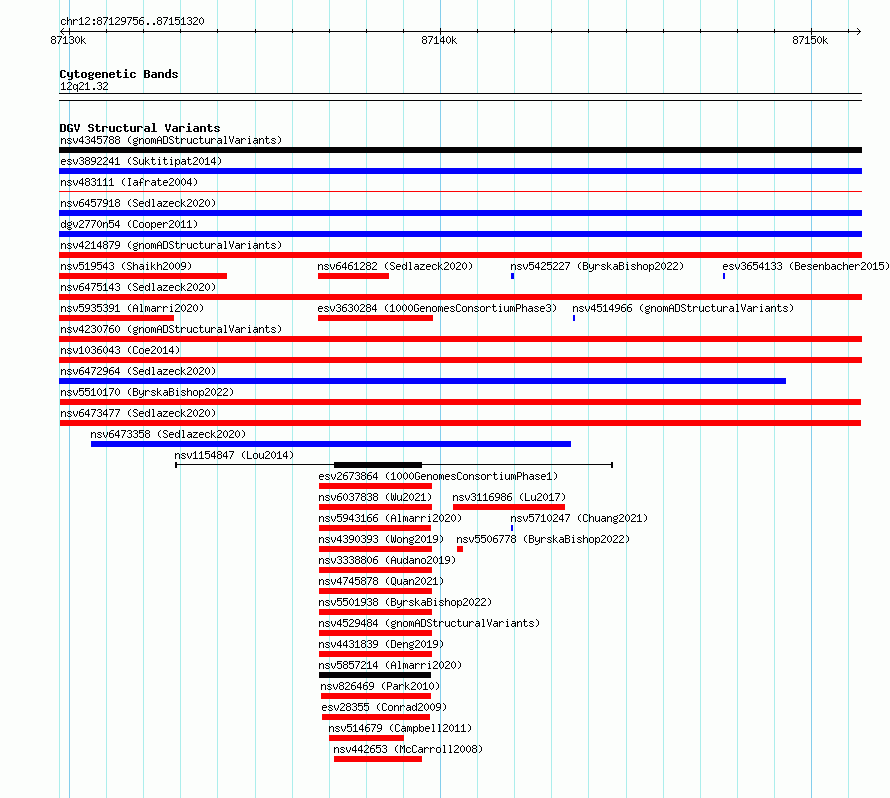Click small red marker under nsv5506778

(460, 549)
